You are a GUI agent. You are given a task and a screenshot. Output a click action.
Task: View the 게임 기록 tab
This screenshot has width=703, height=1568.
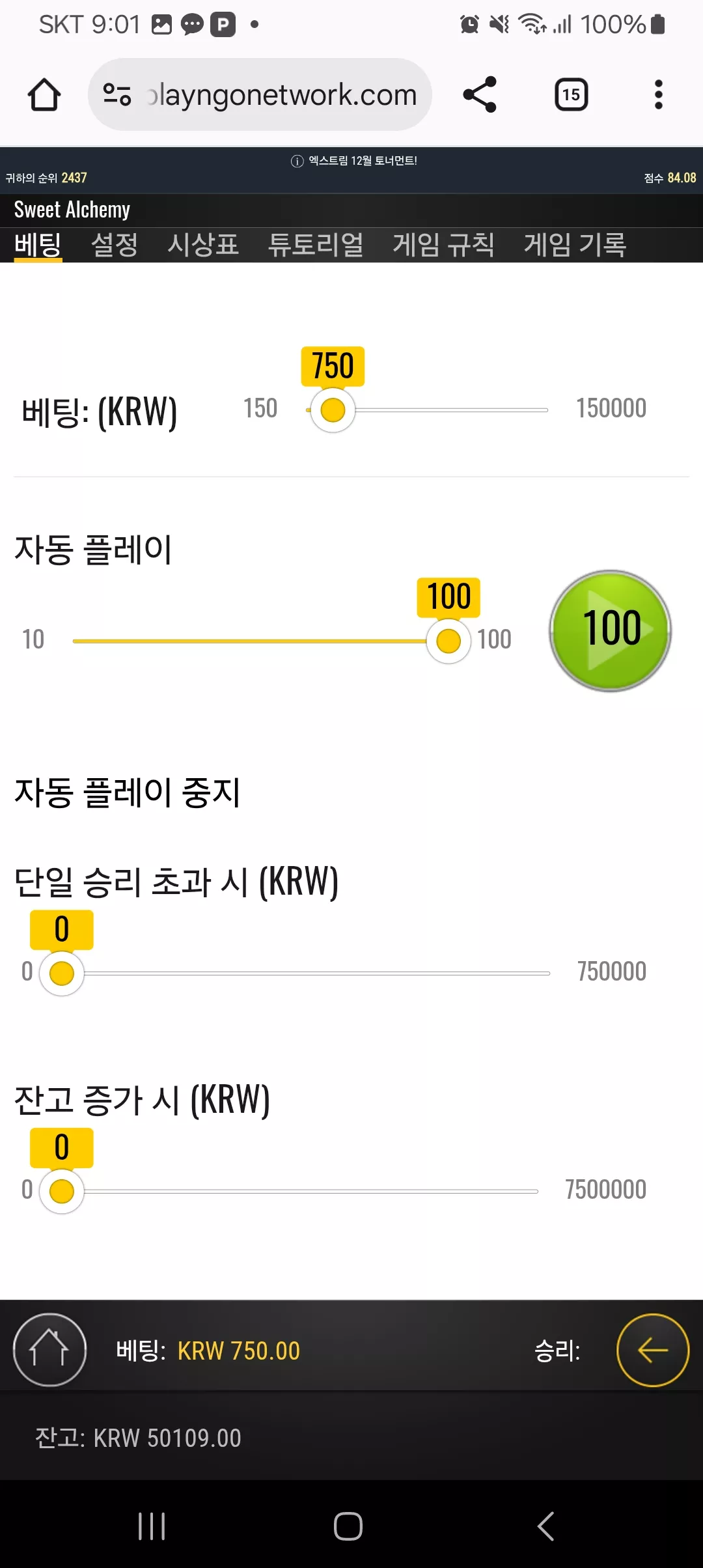tap(575, 245)
